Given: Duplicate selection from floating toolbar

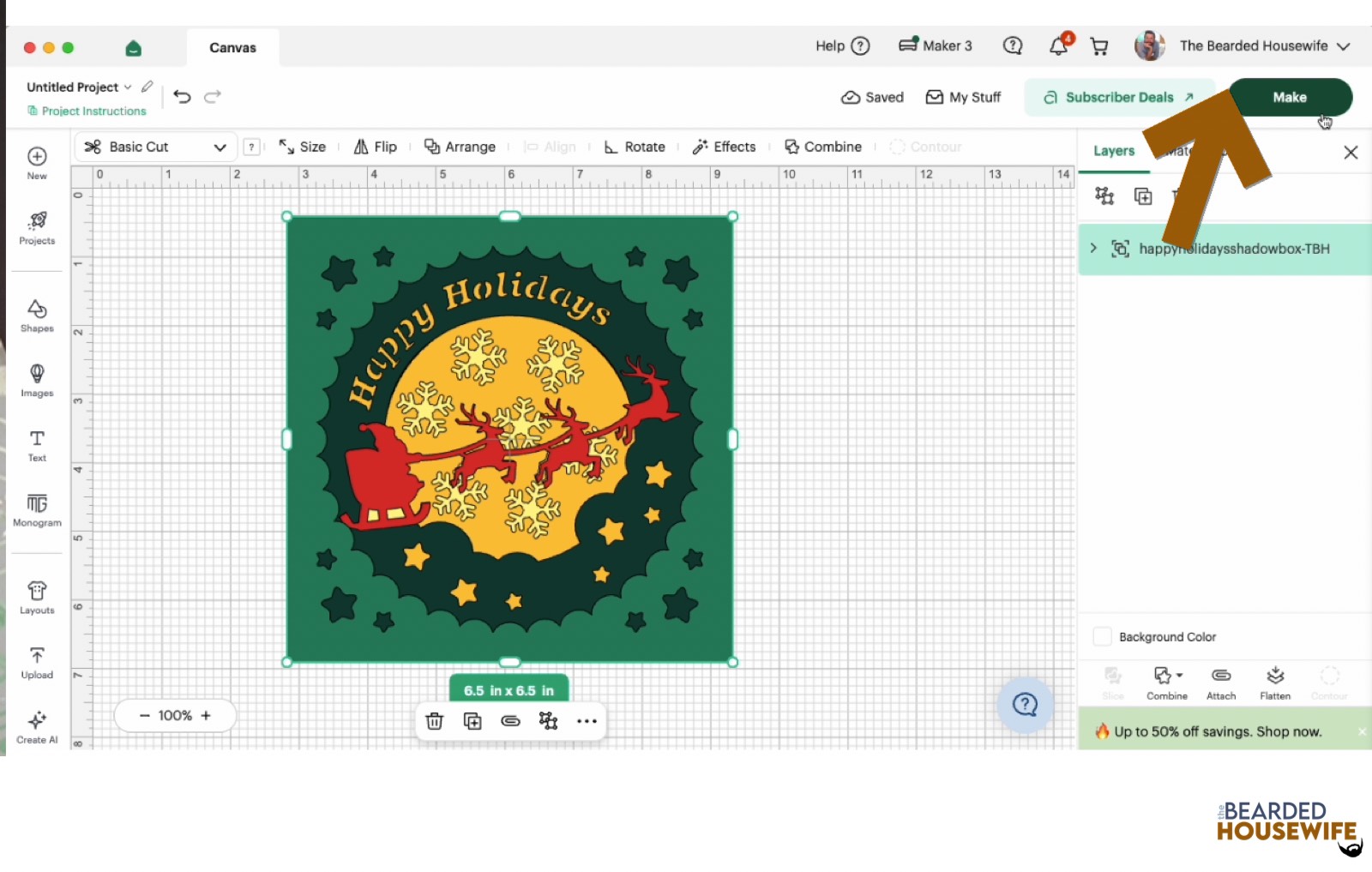Looking at the screenshot, I should [x=472, y=721].
